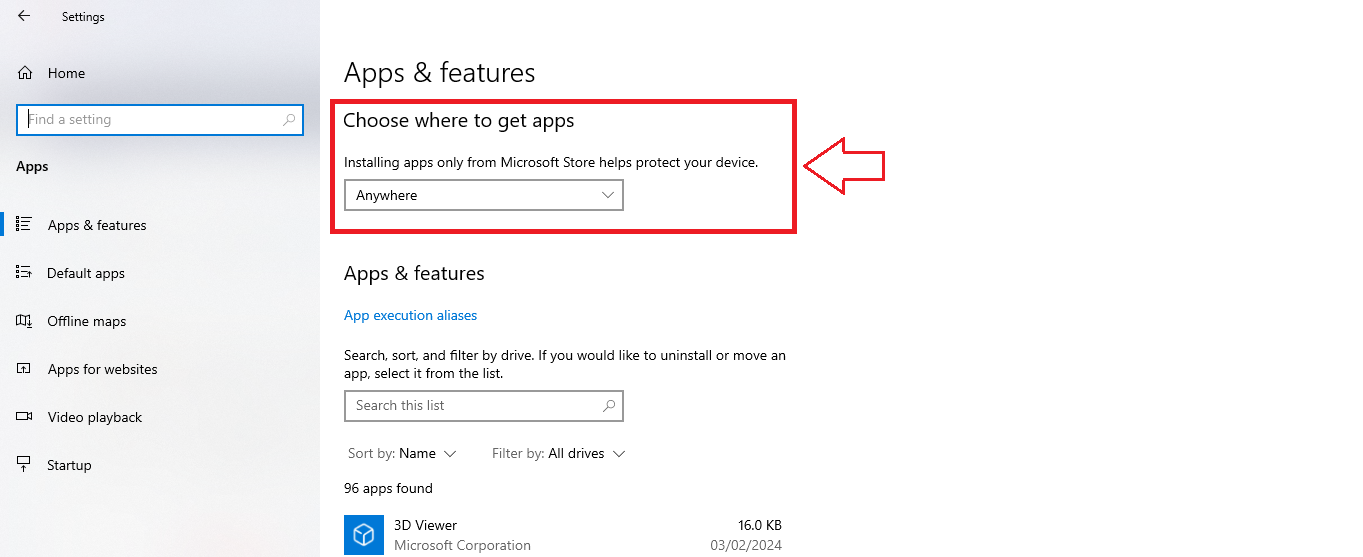Focus the Find a setting field

click(x=160, y=119)
